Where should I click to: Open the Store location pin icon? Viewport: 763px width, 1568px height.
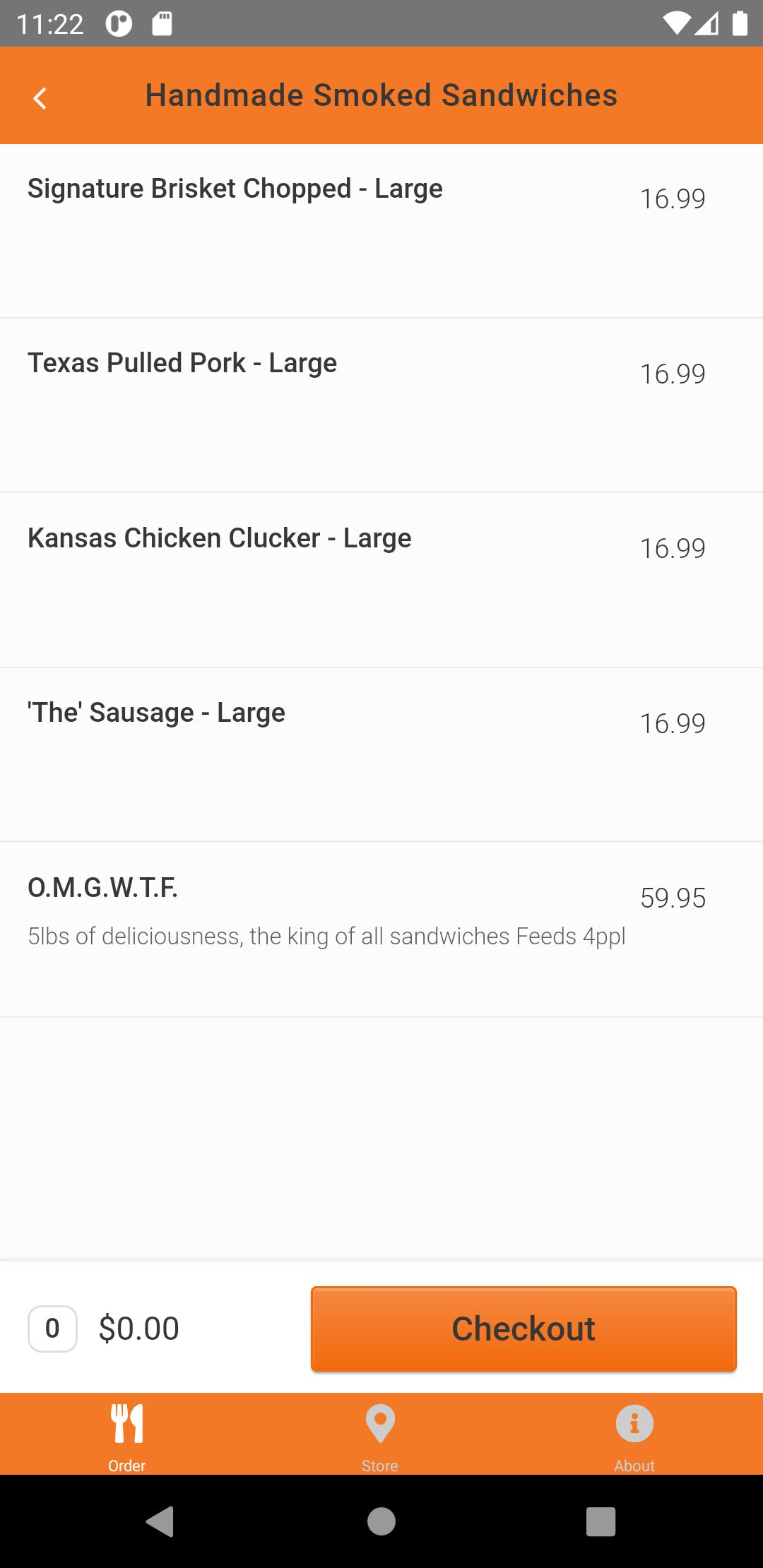click(x=380, y=1423)
